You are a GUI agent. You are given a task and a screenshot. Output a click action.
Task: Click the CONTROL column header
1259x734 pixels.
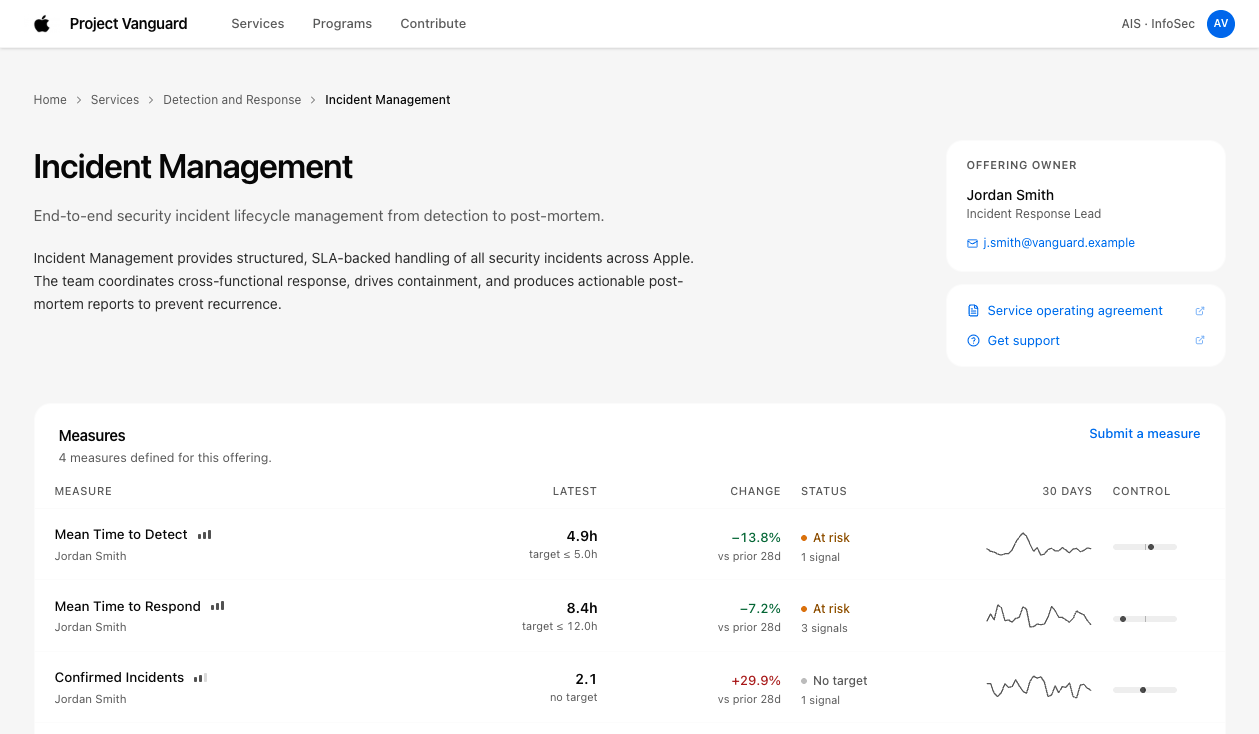[1141, 492]
